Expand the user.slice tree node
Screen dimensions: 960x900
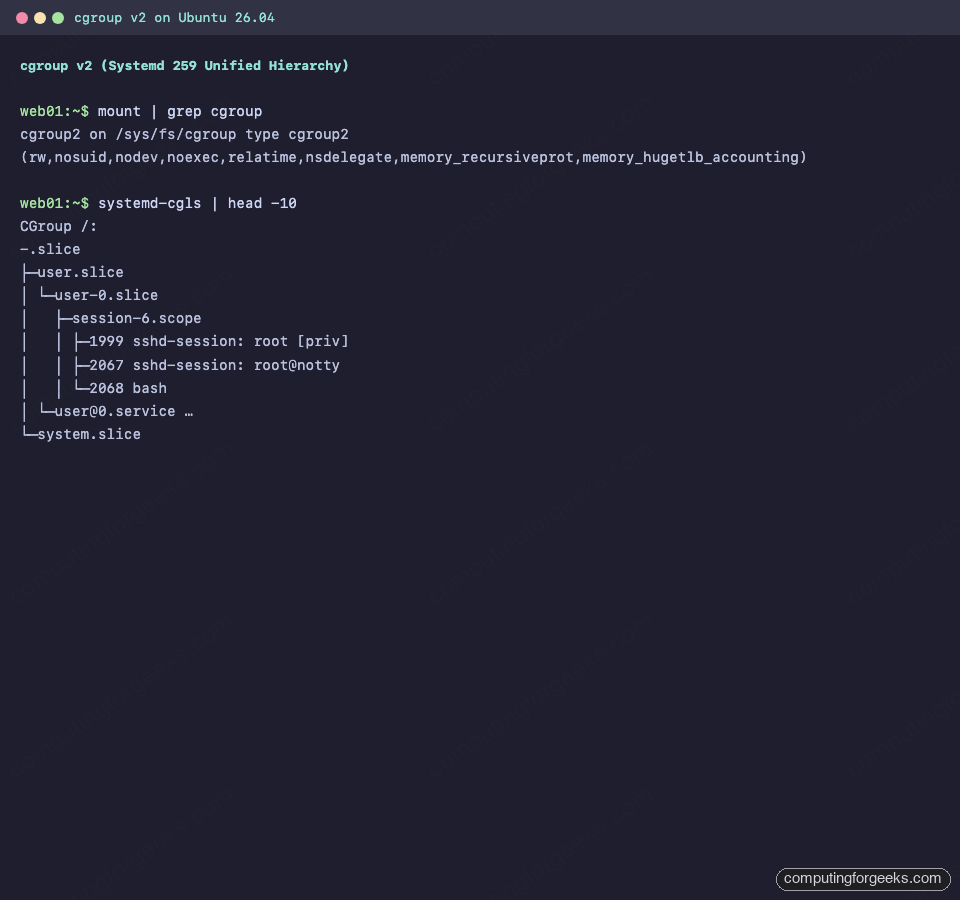(x=80, y=272)
